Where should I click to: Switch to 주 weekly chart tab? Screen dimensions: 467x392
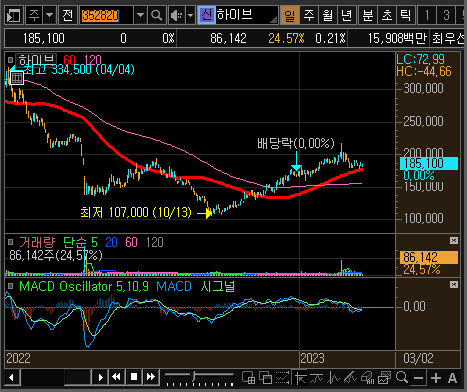click(x=309, y=15)
